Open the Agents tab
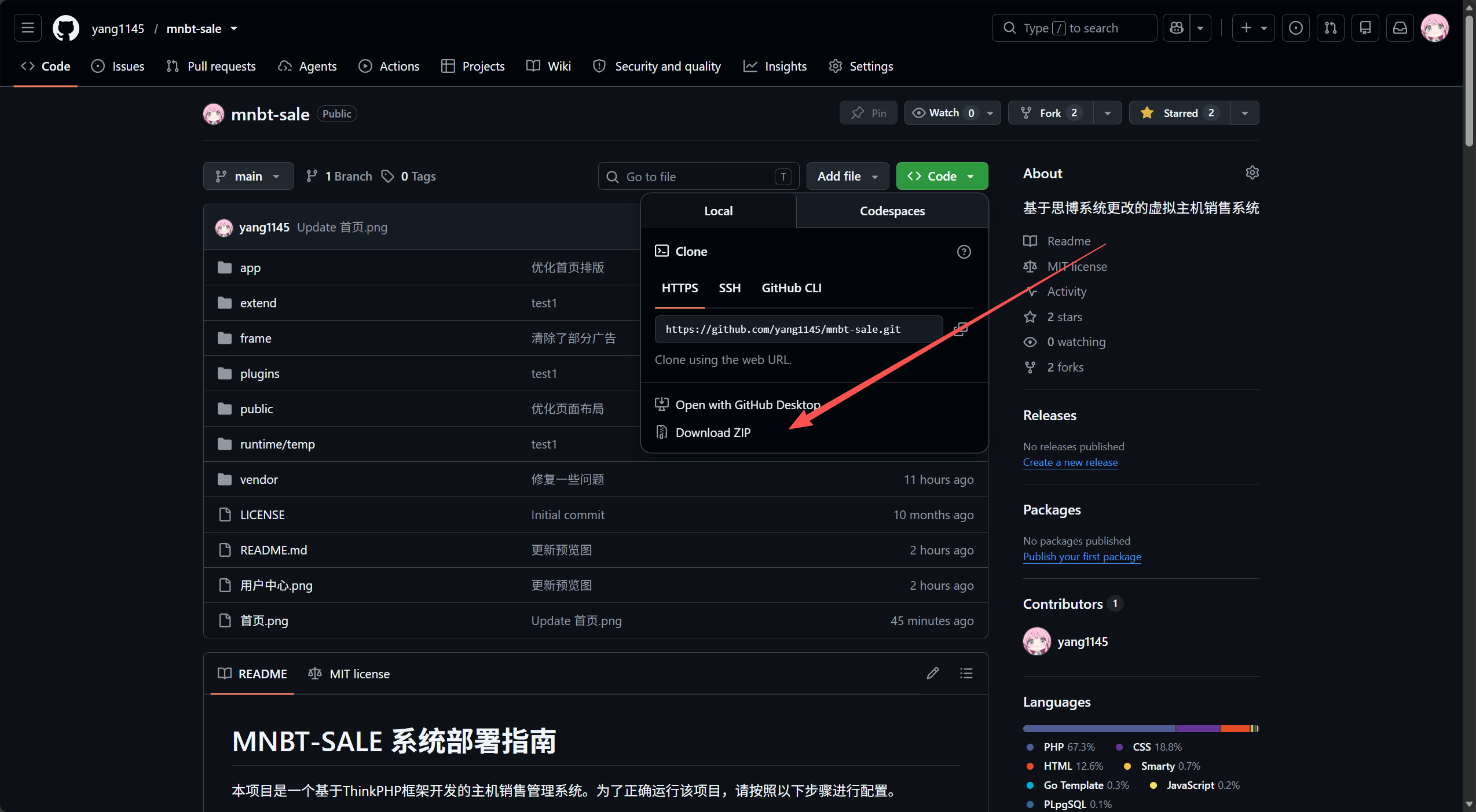Image resolution: width=1476 pixels, height=812 pixels. click(307, 66)
